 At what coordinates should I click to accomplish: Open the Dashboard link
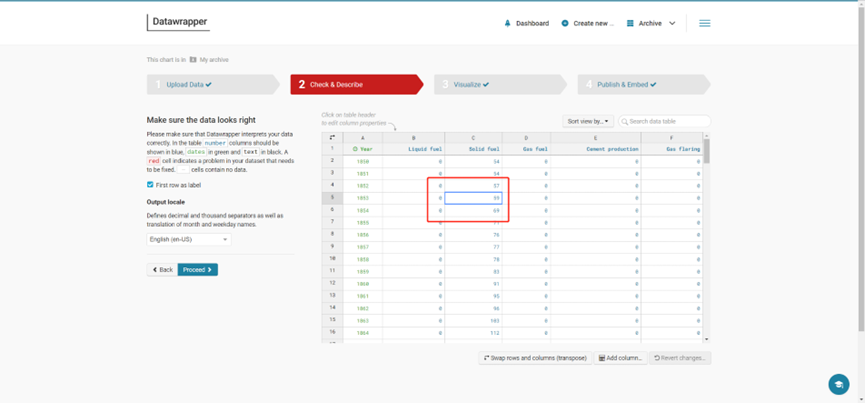tap(532, 24)
